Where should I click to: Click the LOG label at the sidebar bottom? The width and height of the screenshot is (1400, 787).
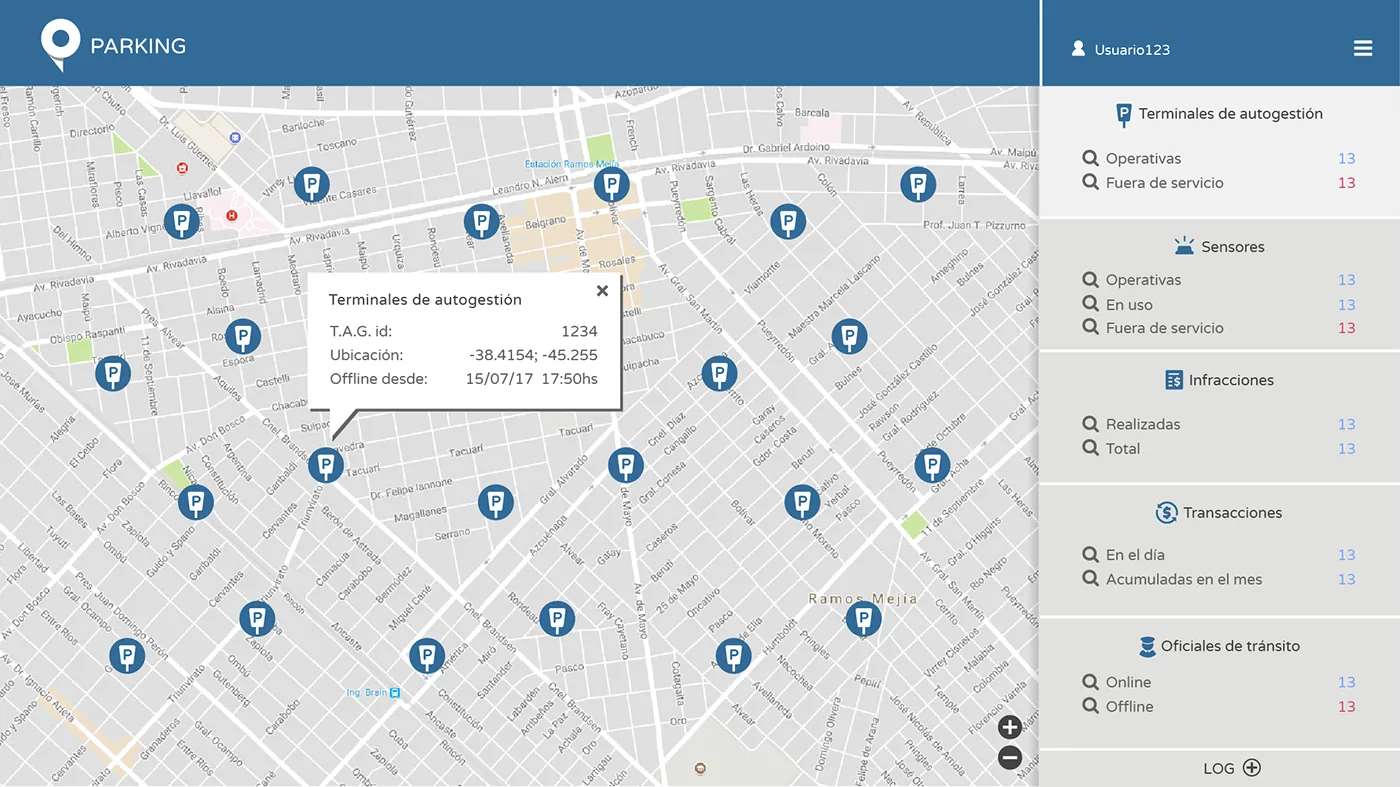pos(1219,768)
